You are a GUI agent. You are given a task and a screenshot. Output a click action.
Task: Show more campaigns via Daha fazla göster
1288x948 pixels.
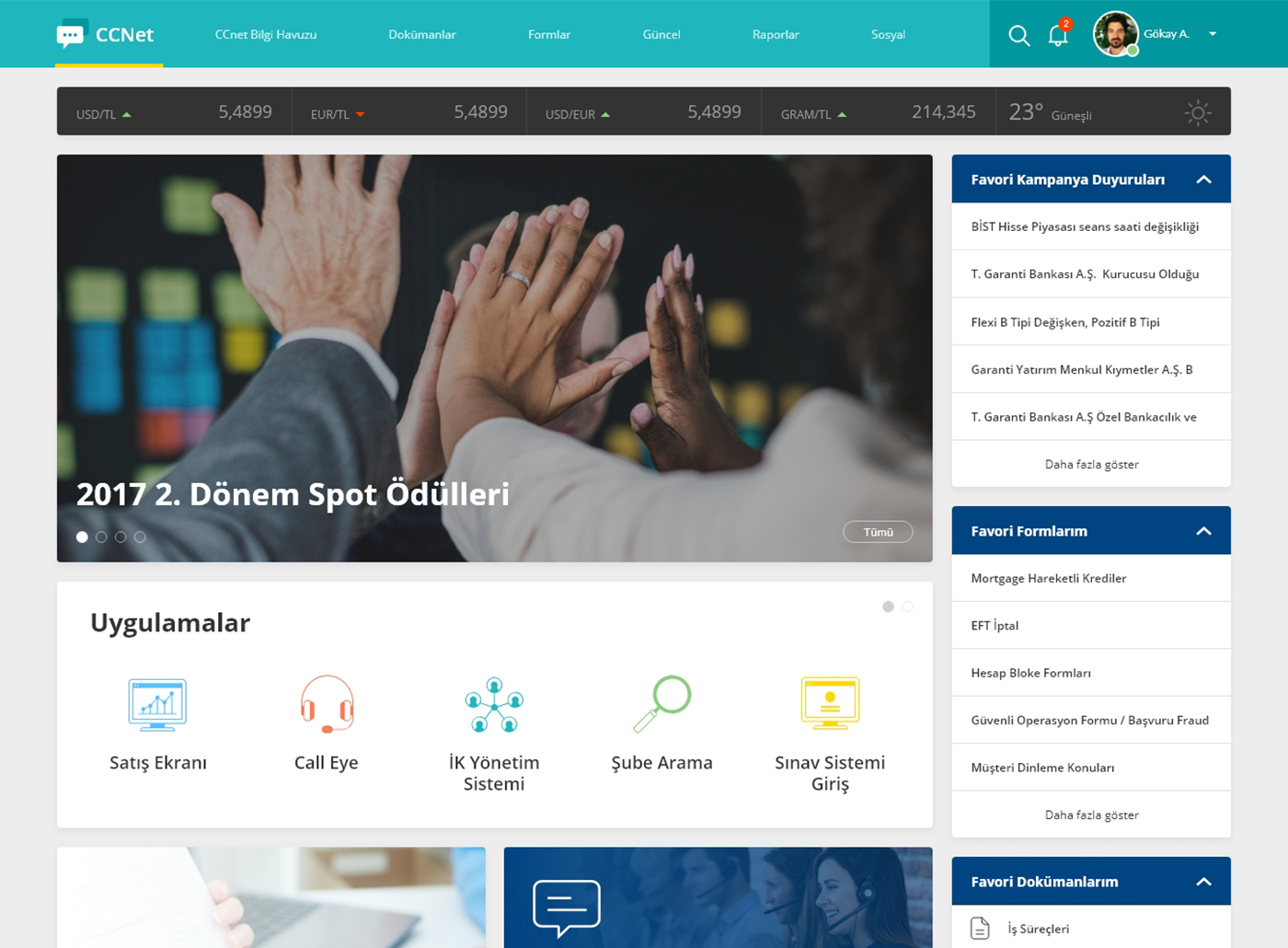(x=1091, y=464)
